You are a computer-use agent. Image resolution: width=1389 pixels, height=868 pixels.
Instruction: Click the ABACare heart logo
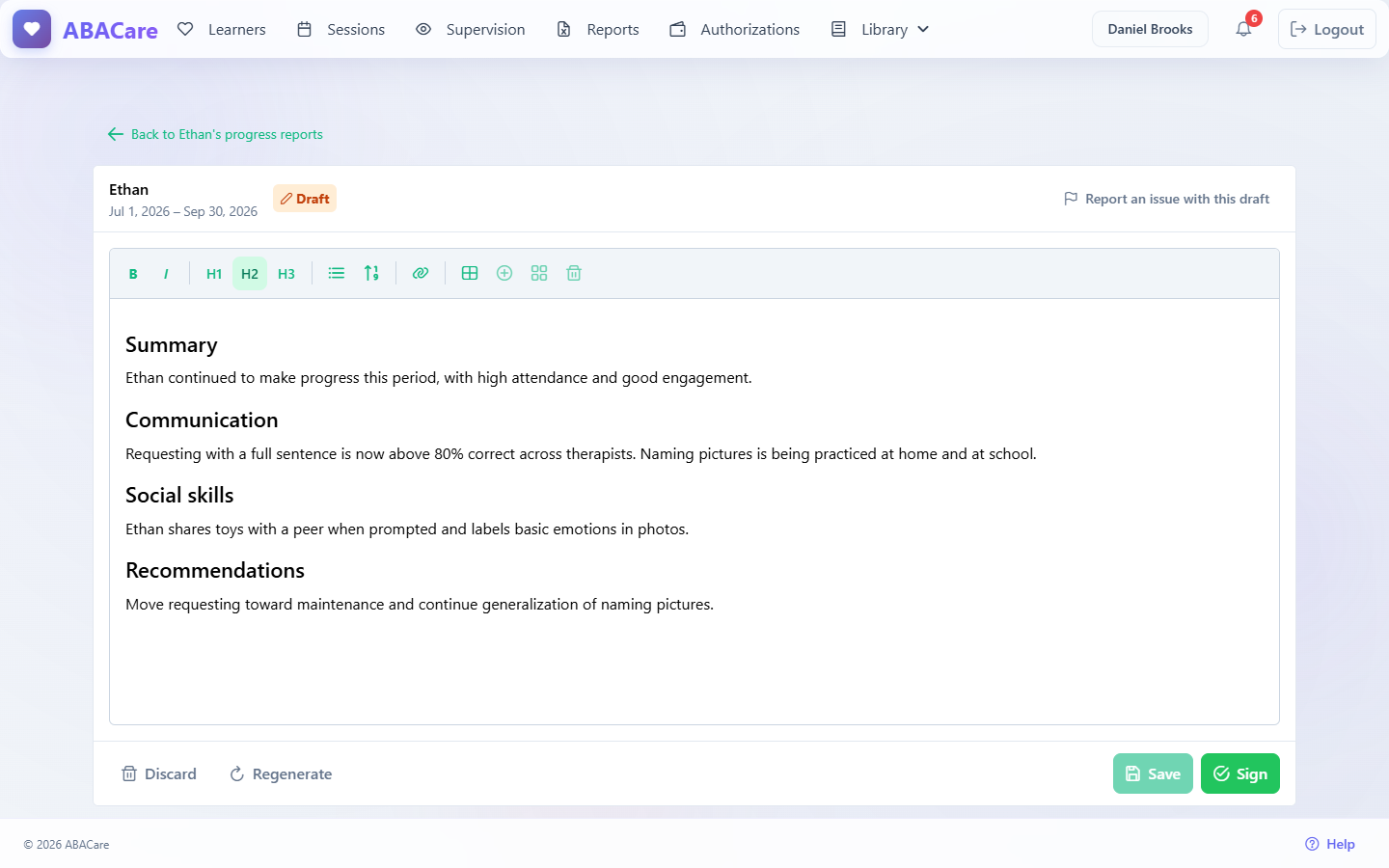point(32,29)
